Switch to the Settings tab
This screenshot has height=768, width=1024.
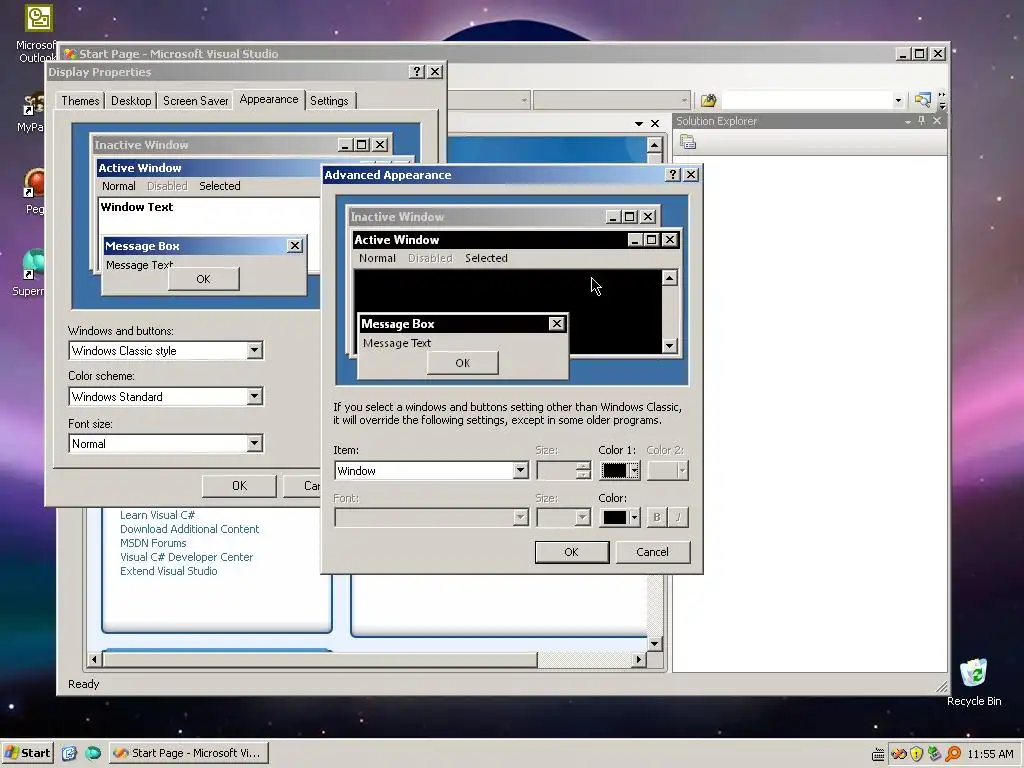pyautogui.click(x=329, y=101)
